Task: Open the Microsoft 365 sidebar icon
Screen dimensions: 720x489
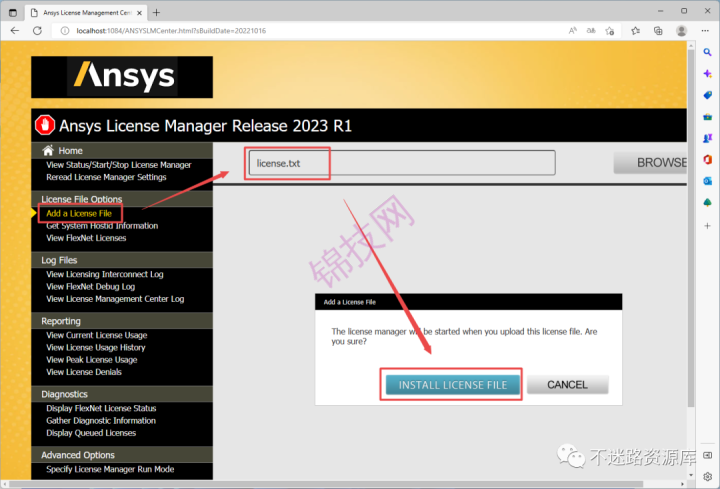Action: pyautogui.click(x=708, y=159)
